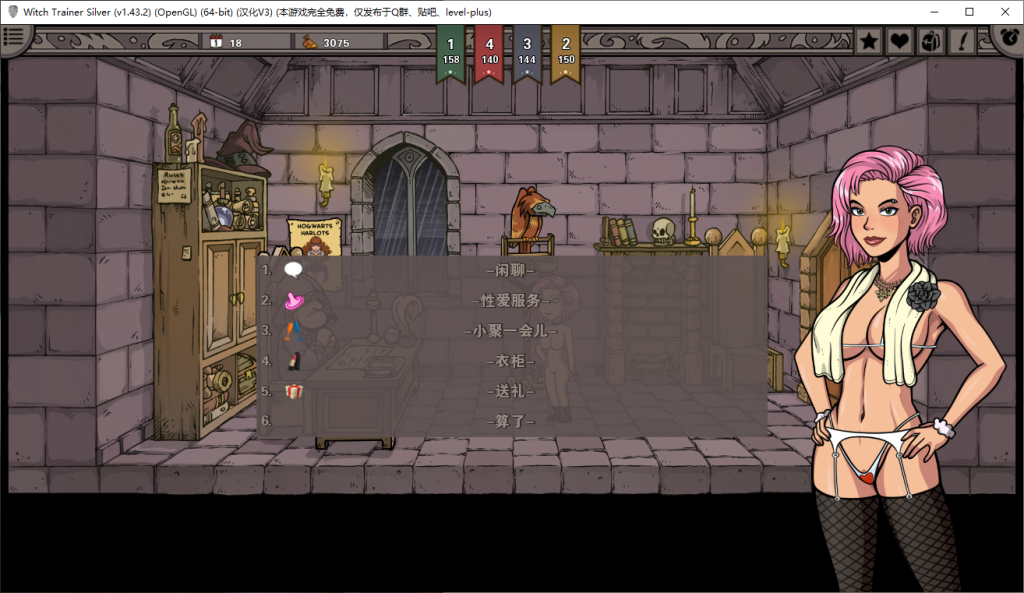Click the blue house banner showing 144

[x=527, y=52]
